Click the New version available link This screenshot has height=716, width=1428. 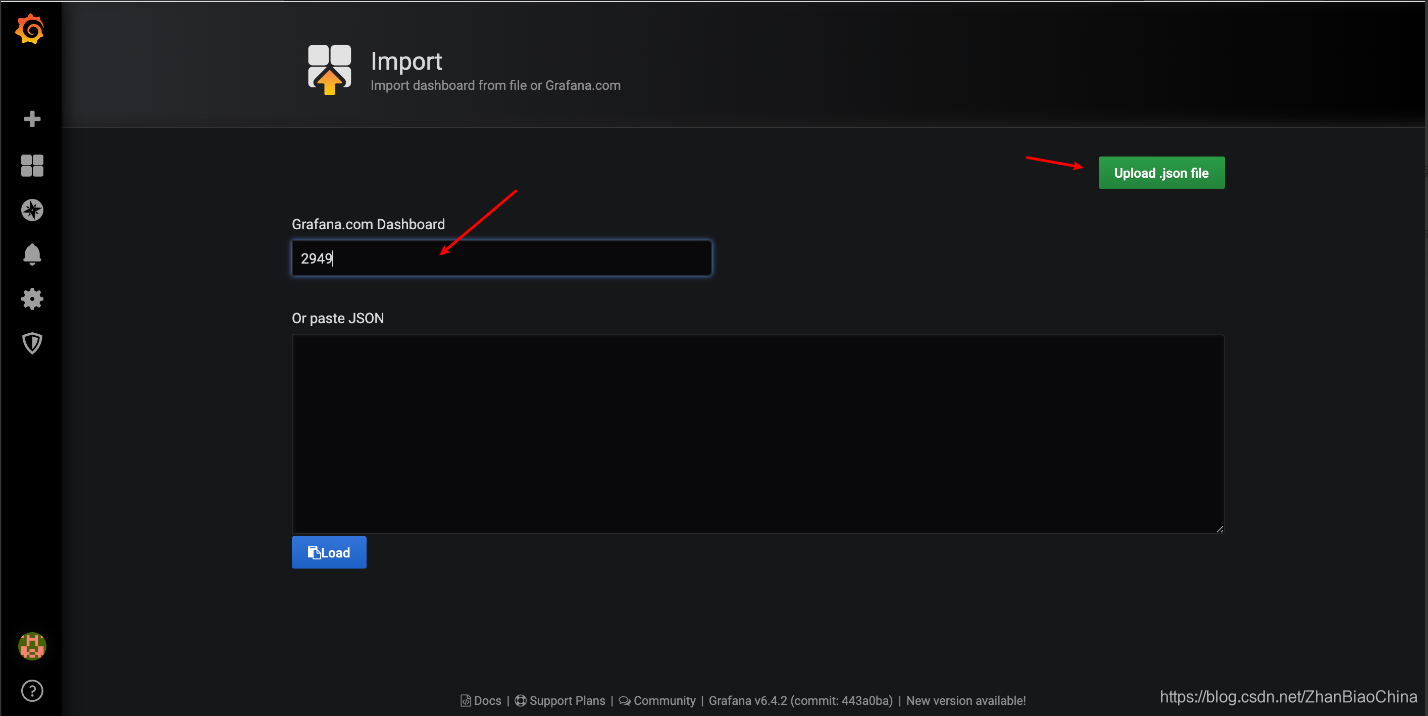coord(966,701)
